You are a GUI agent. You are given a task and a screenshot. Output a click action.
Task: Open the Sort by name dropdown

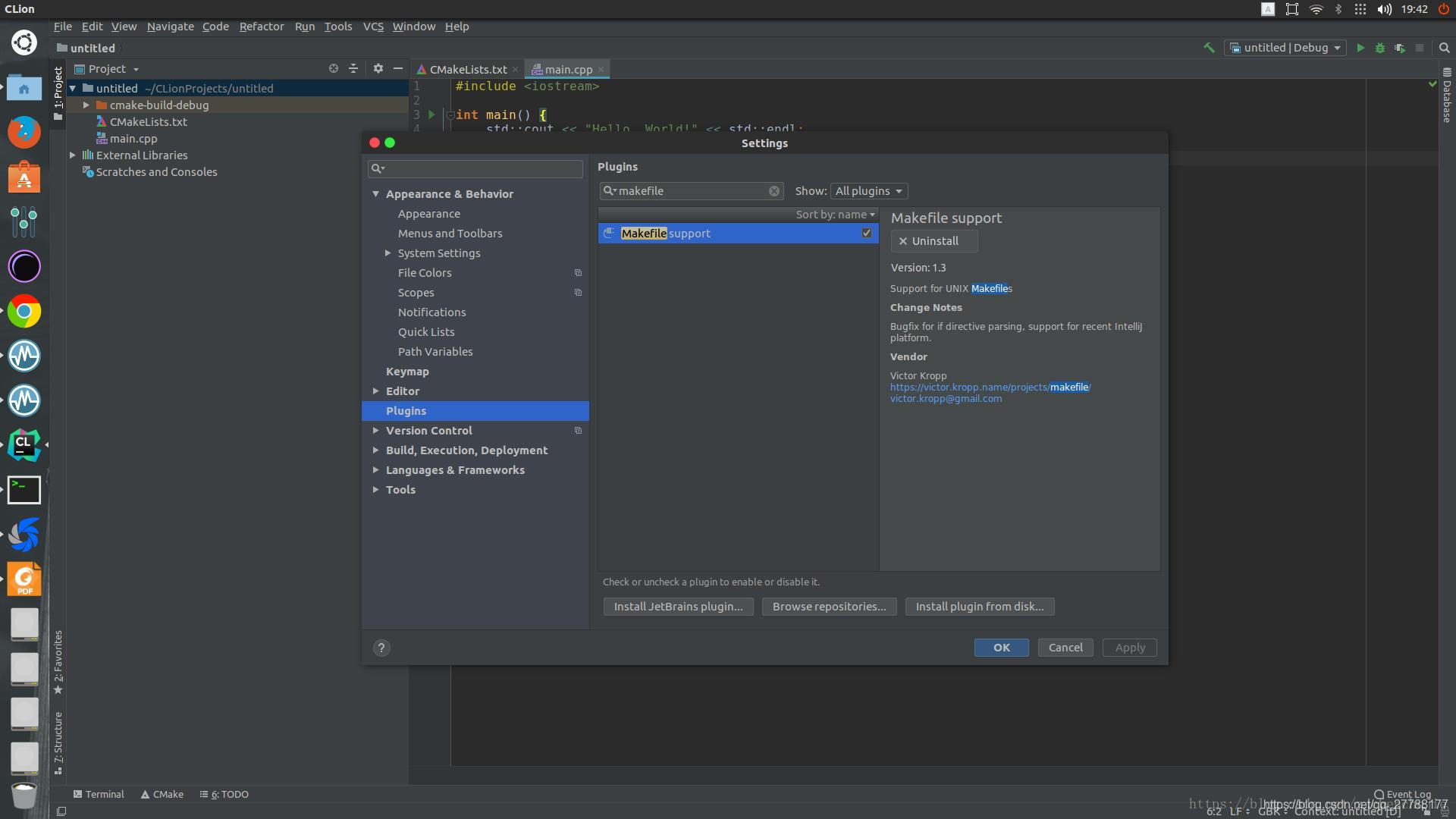(x=835, y=215)
